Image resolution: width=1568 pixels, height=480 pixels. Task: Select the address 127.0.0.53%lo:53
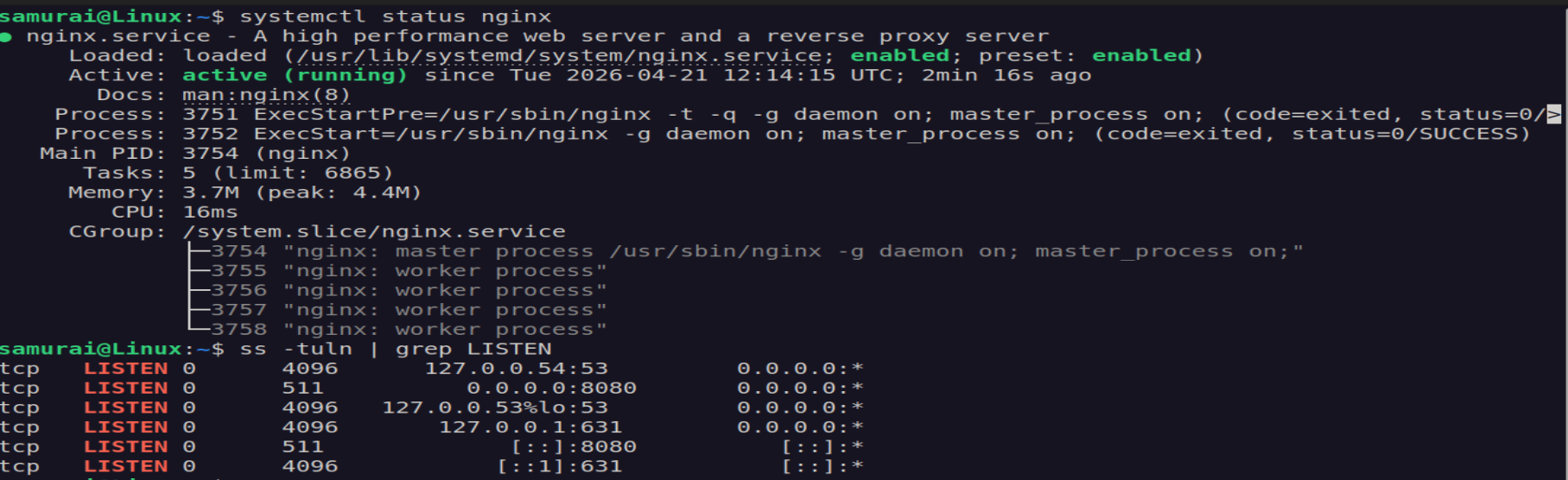[495, 407]
